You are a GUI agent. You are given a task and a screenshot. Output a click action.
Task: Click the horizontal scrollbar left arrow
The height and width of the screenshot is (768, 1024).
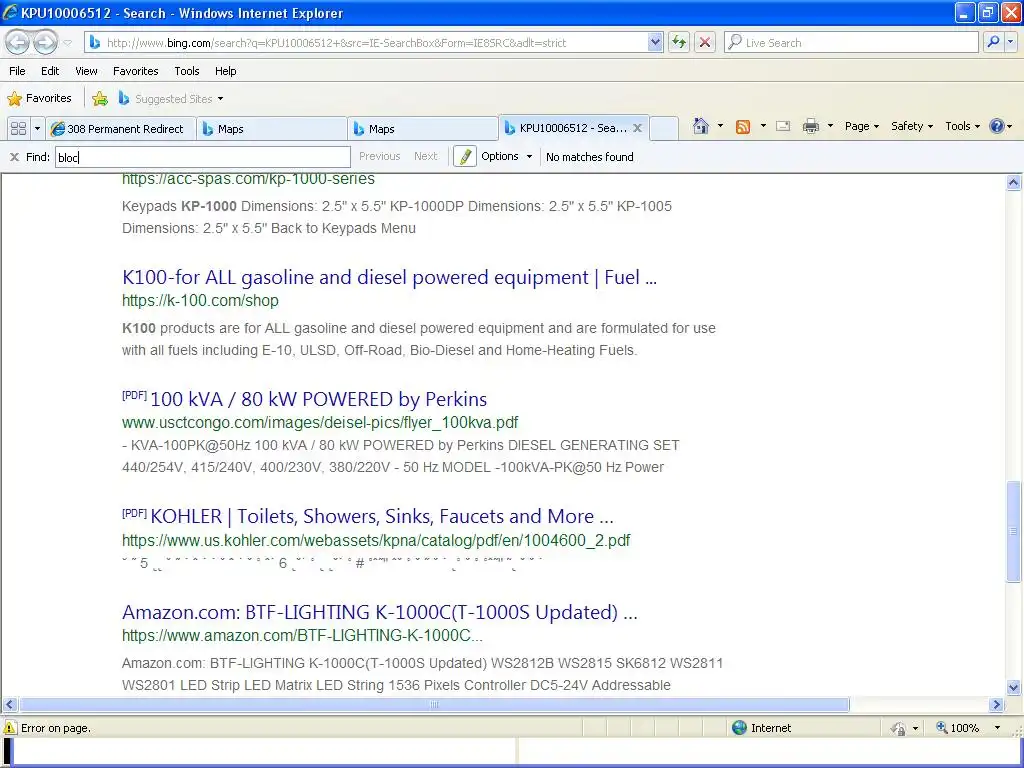tap(9, 705)
